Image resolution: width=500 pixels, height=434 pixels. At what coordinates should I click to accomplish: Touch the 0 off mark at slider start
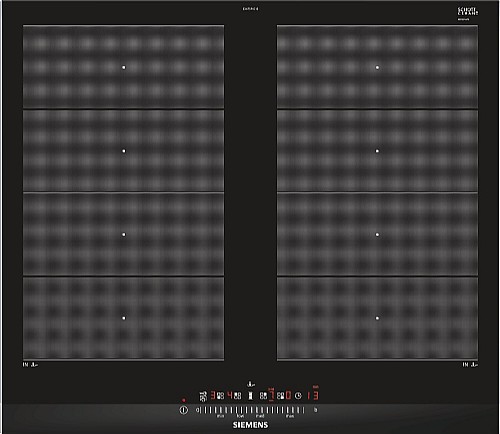point(197,410)
